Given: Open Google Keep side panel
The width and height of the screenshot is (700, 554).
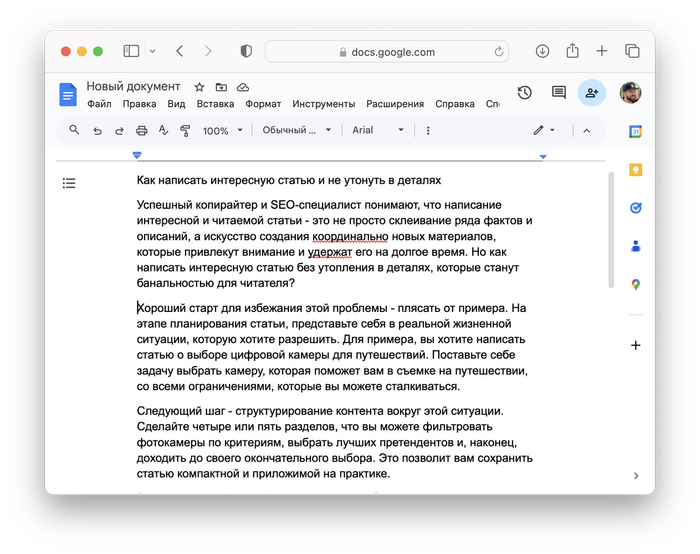Looking at the screenshot, I should [x=636, y=170].
